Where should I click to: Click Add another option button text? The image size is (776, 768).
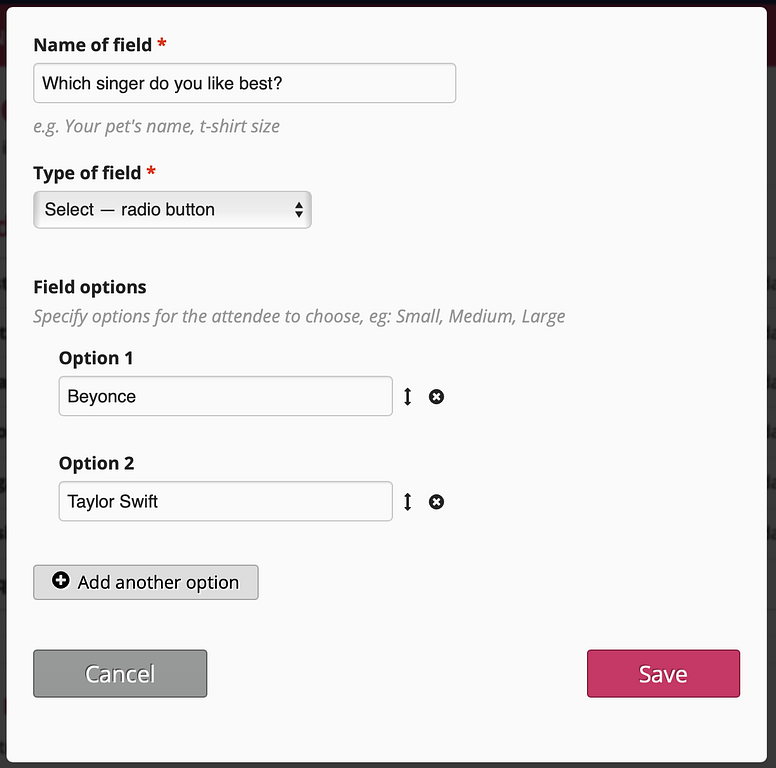tap(158, 583)
